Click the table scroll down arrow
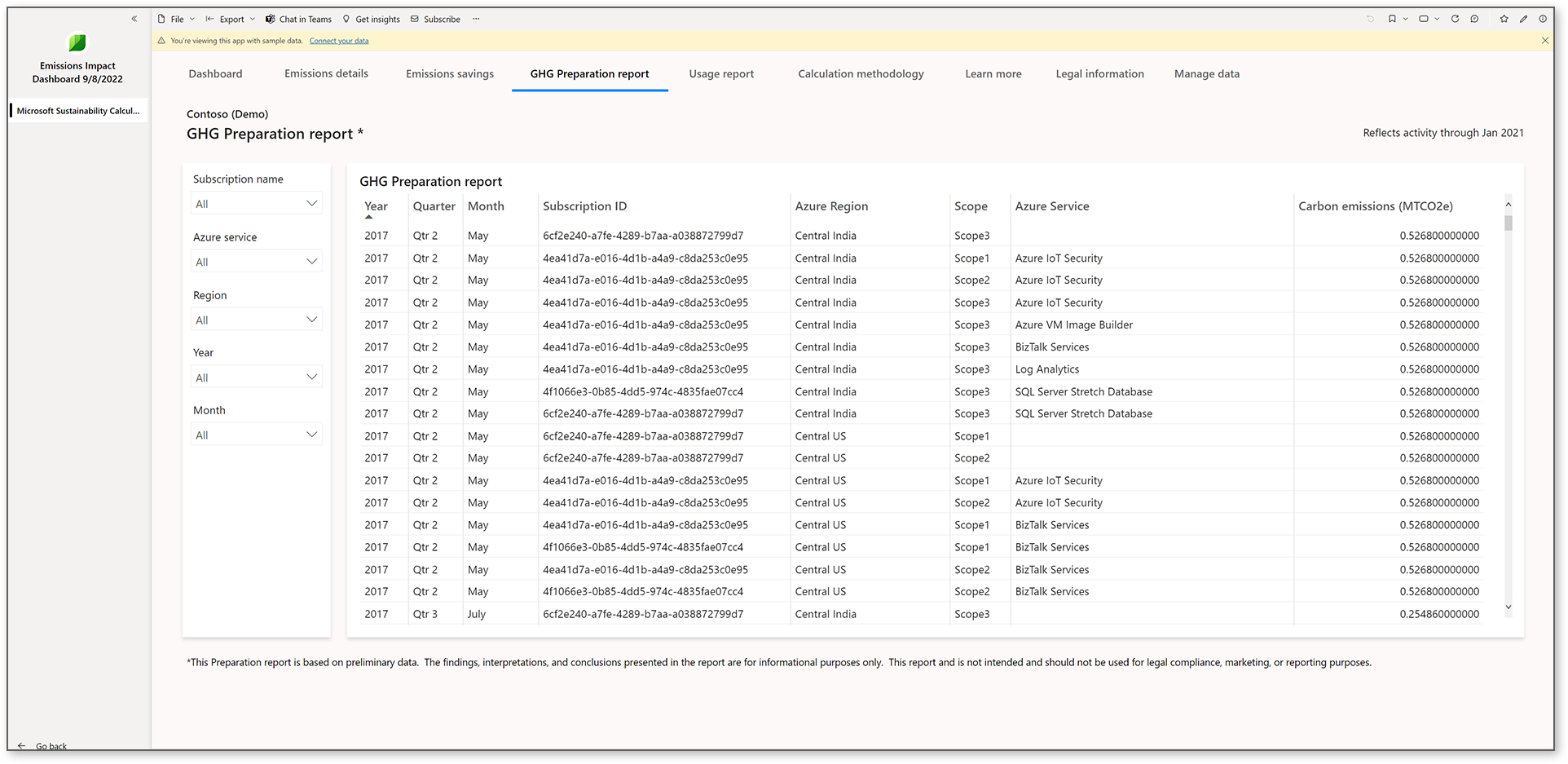 pyautogui.click(x=1508, y=607)
